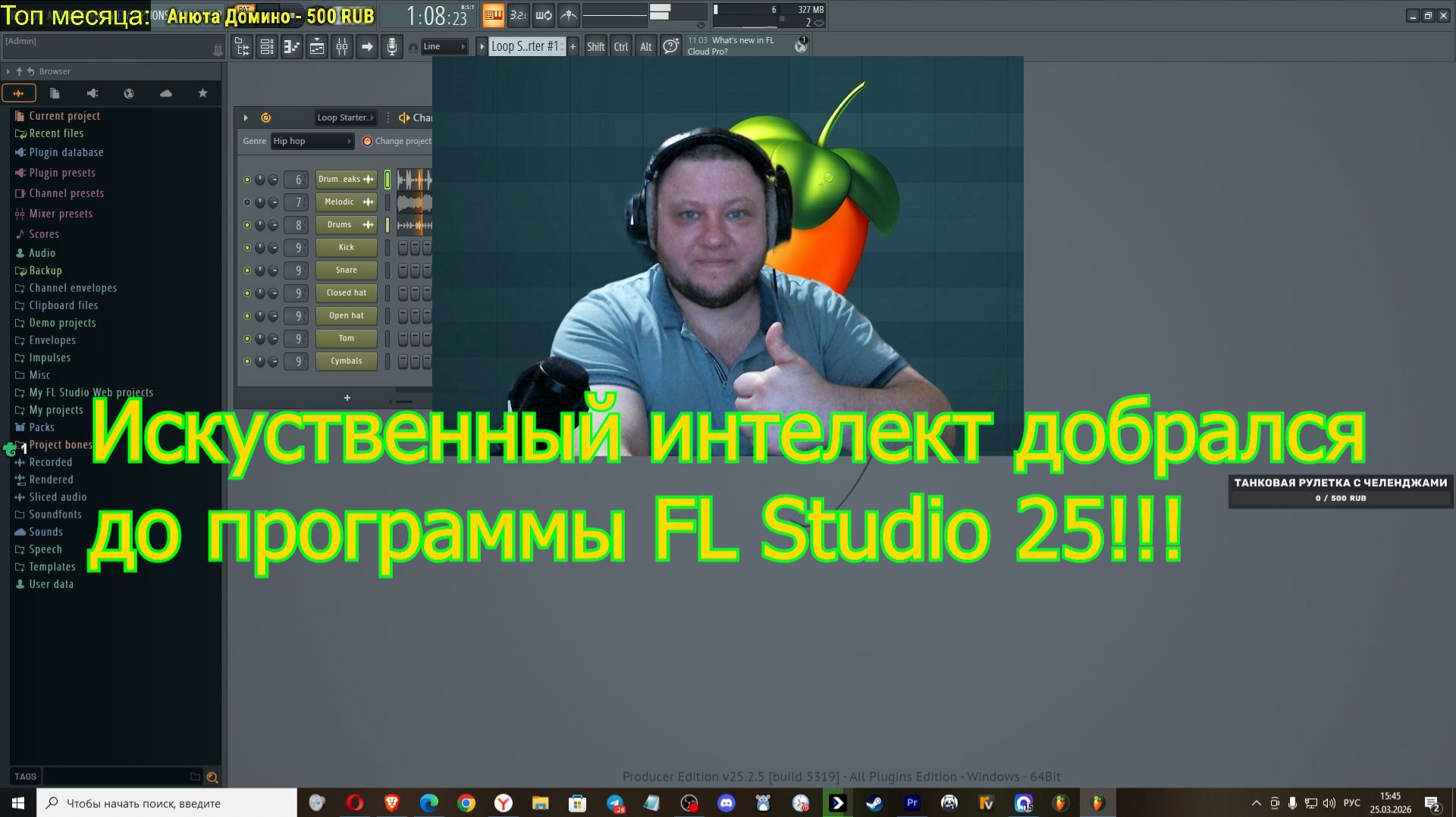
Task: Select the orange Change project radio button
Action: tap(367, 141)
